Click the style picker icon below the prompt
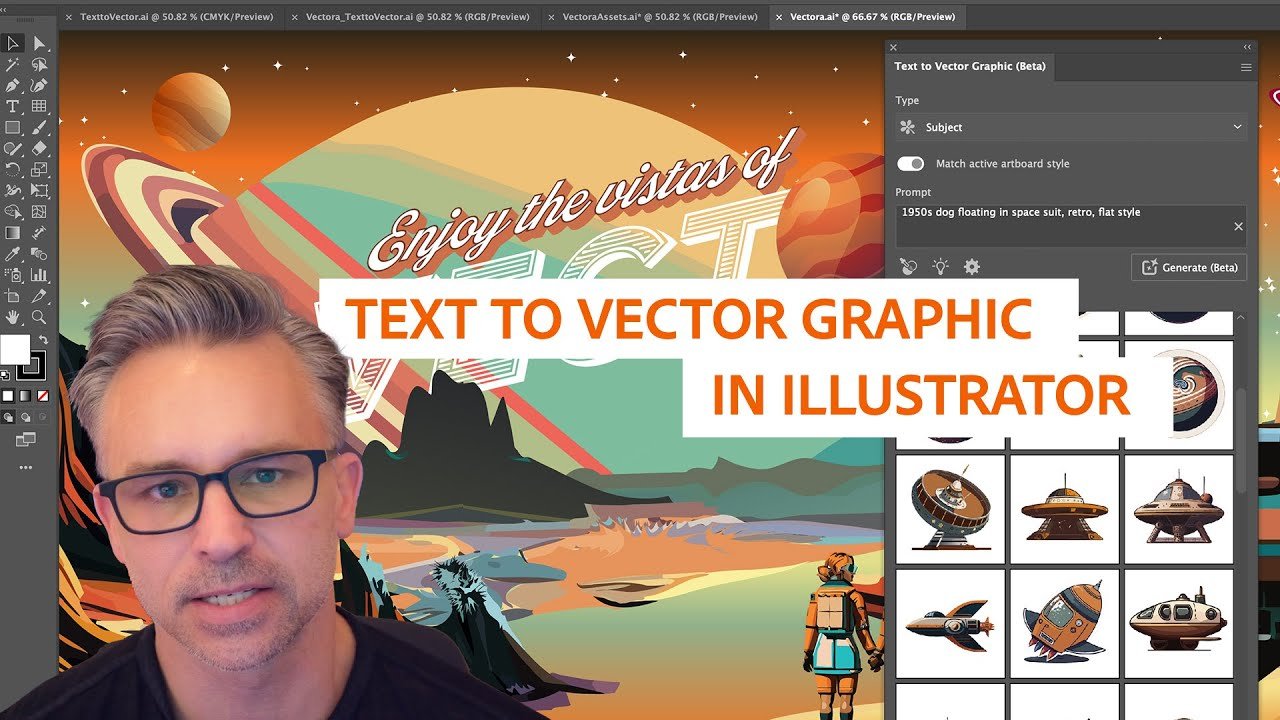Viewport: 1280px width, 720px height. (x=908, y=267)
